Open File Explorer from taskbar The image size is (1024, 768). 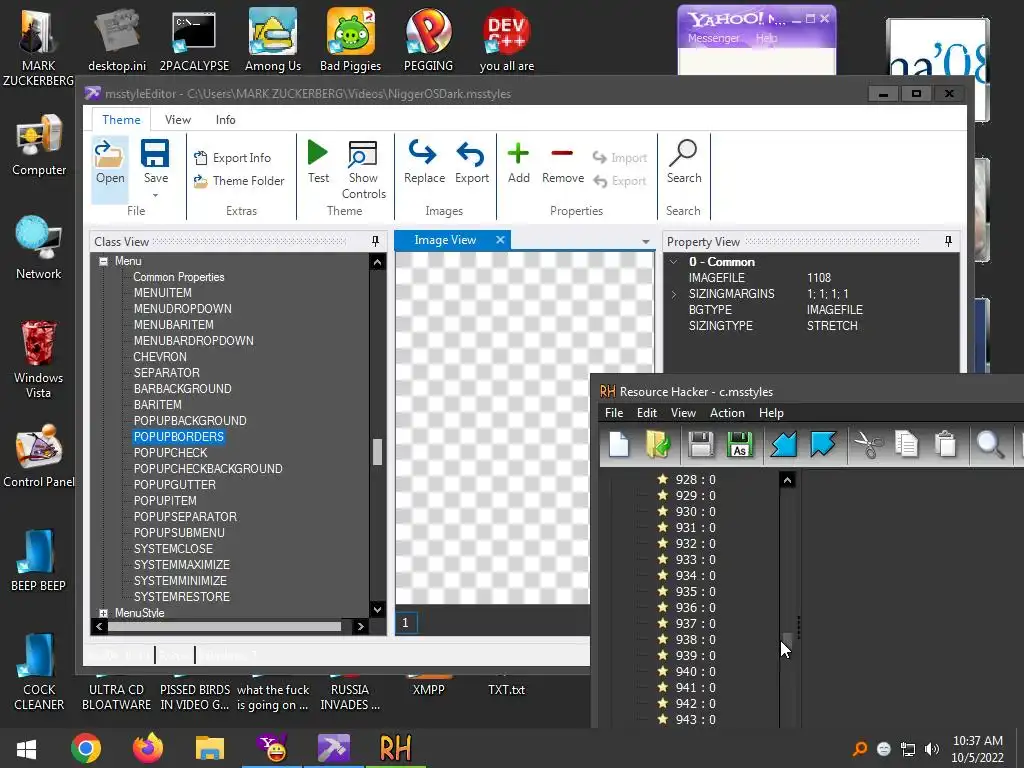(210, 748)
